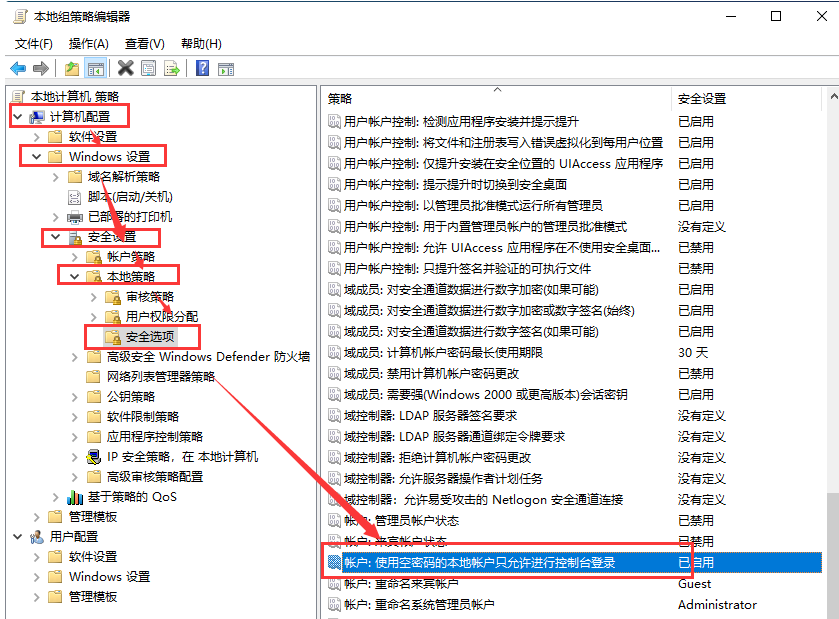Select 安全选项 in the tree

pyautogui.click(x=150, y=336)
